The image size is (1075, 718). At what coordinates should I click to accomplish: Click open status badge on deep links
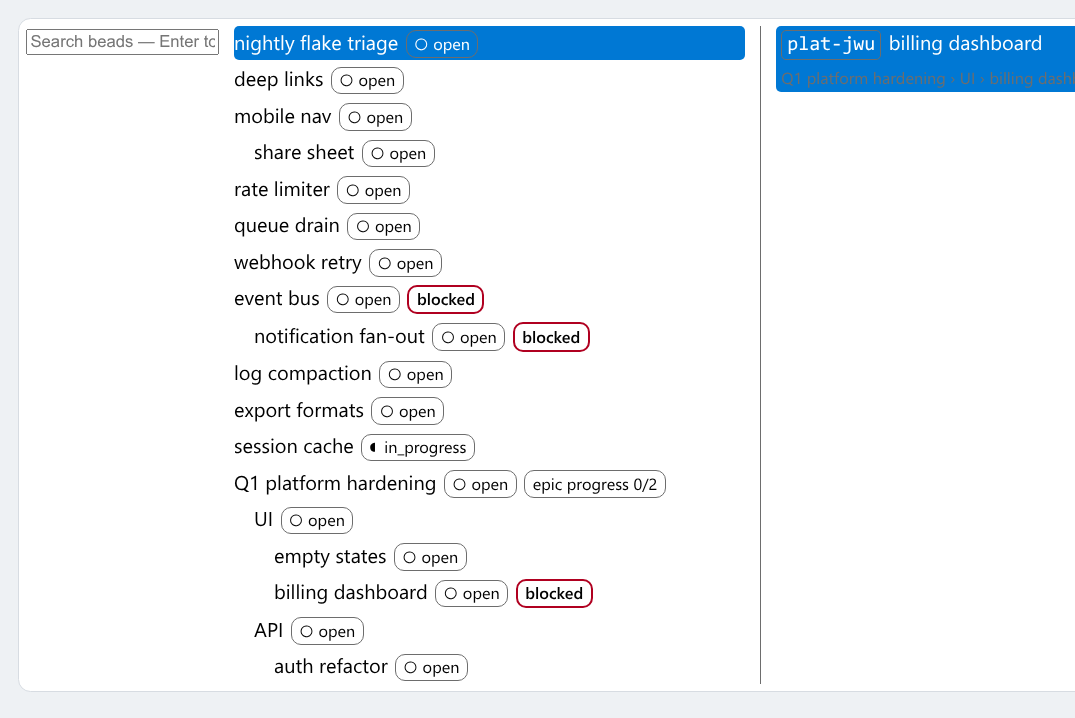pos(367,81)
